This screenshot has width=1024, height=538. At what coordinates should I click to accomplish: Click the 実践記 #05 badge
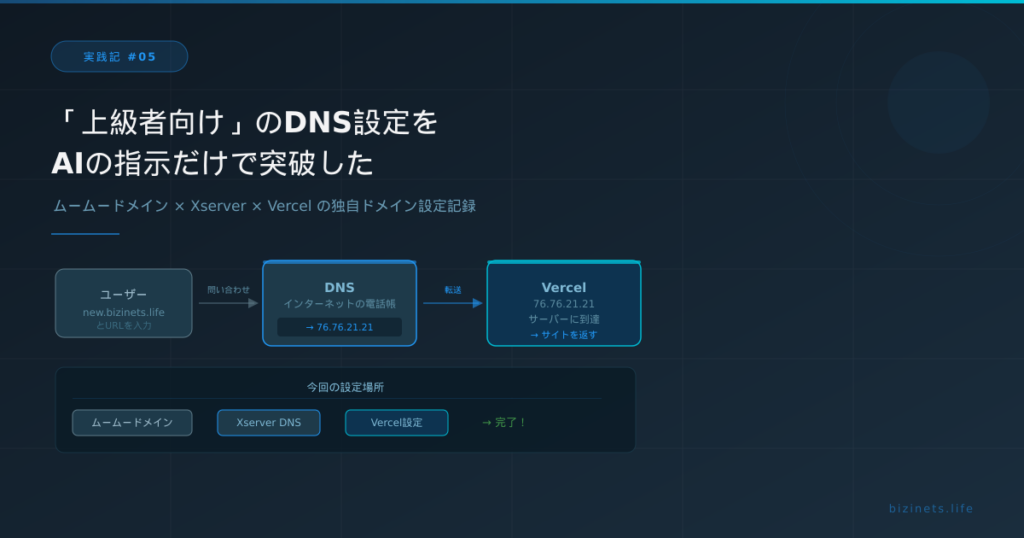(119, 57)
